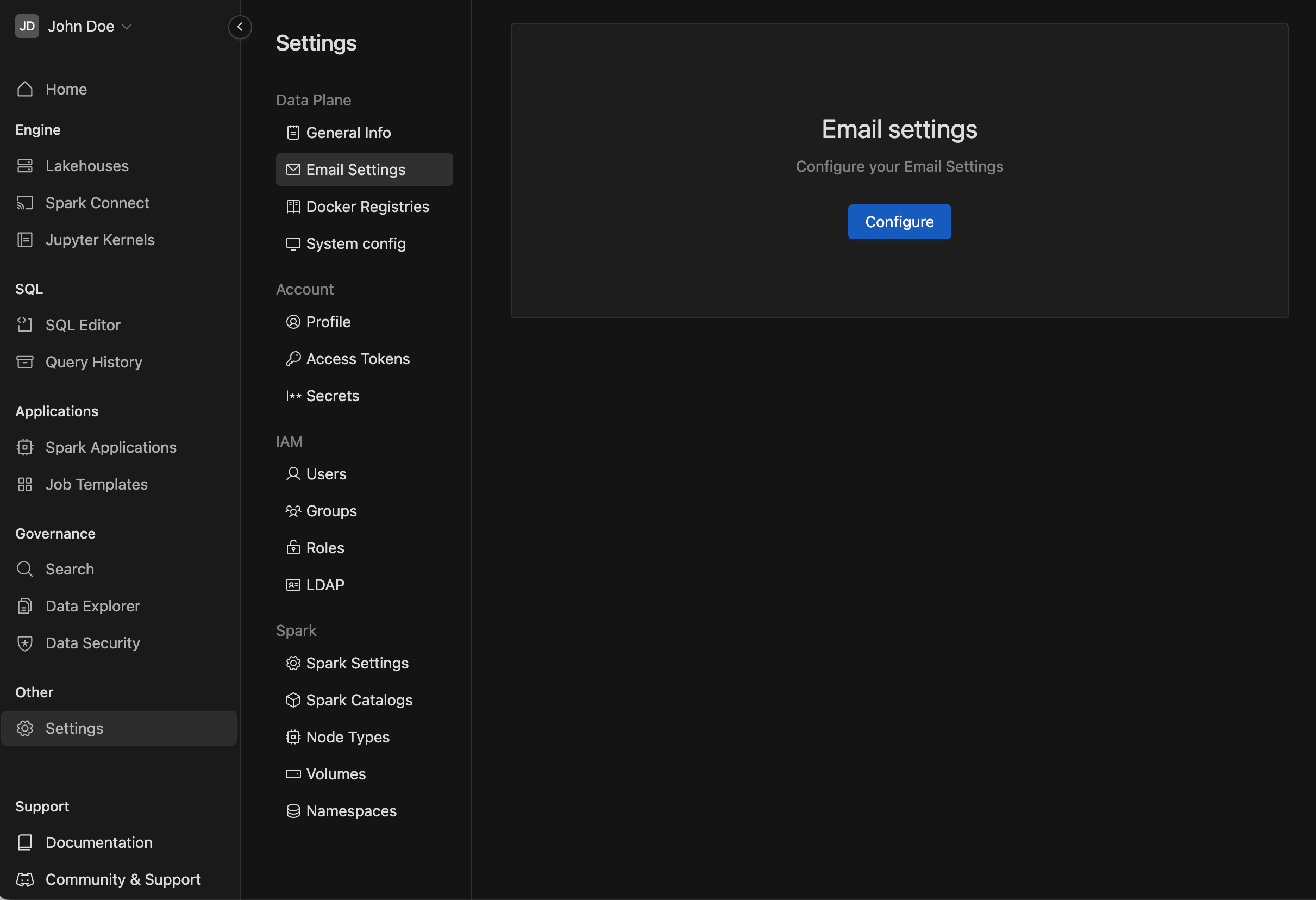Screen dimensions: 1316x900
Task: Select the Spark Catalogs menu item
Action: point(359,700)
